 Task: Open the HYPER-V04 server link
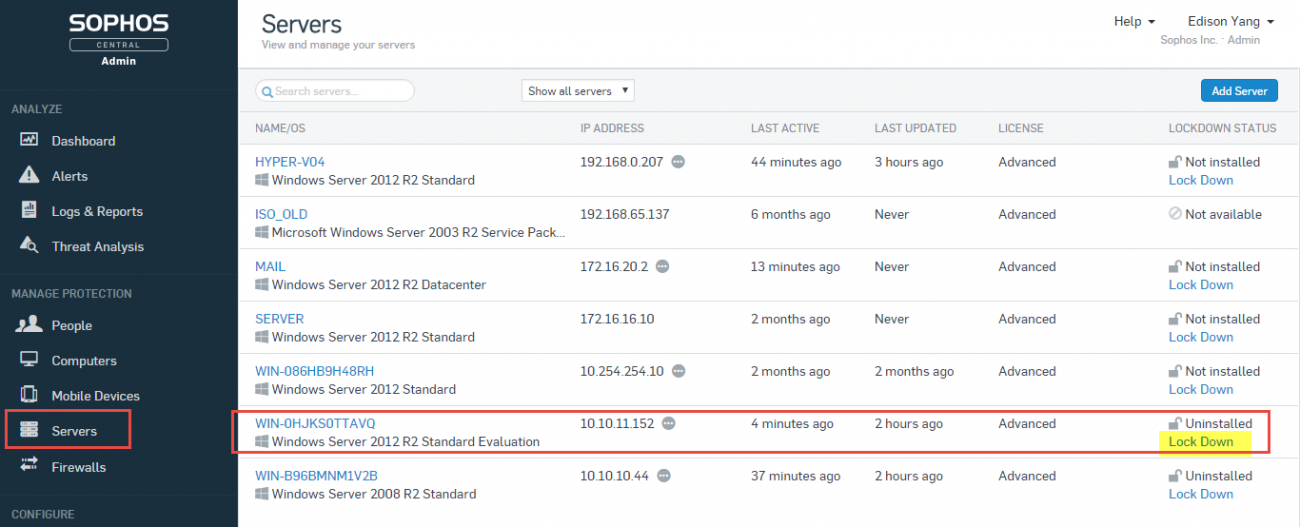click(290, 162)
